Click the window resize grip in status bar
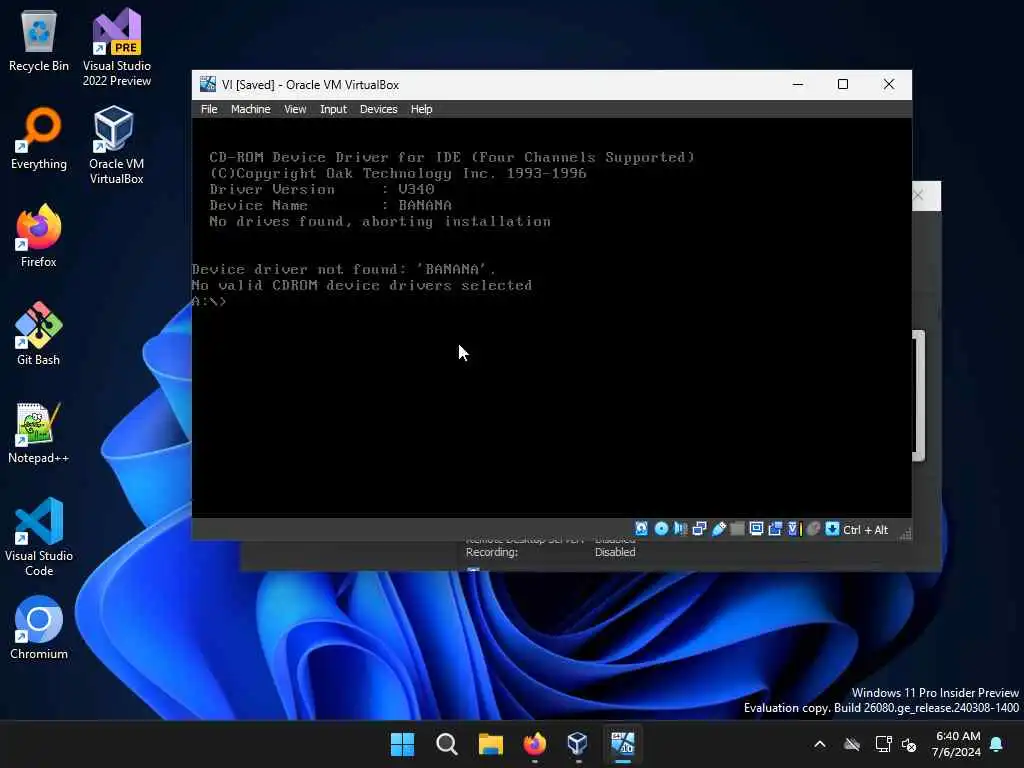 905,534
